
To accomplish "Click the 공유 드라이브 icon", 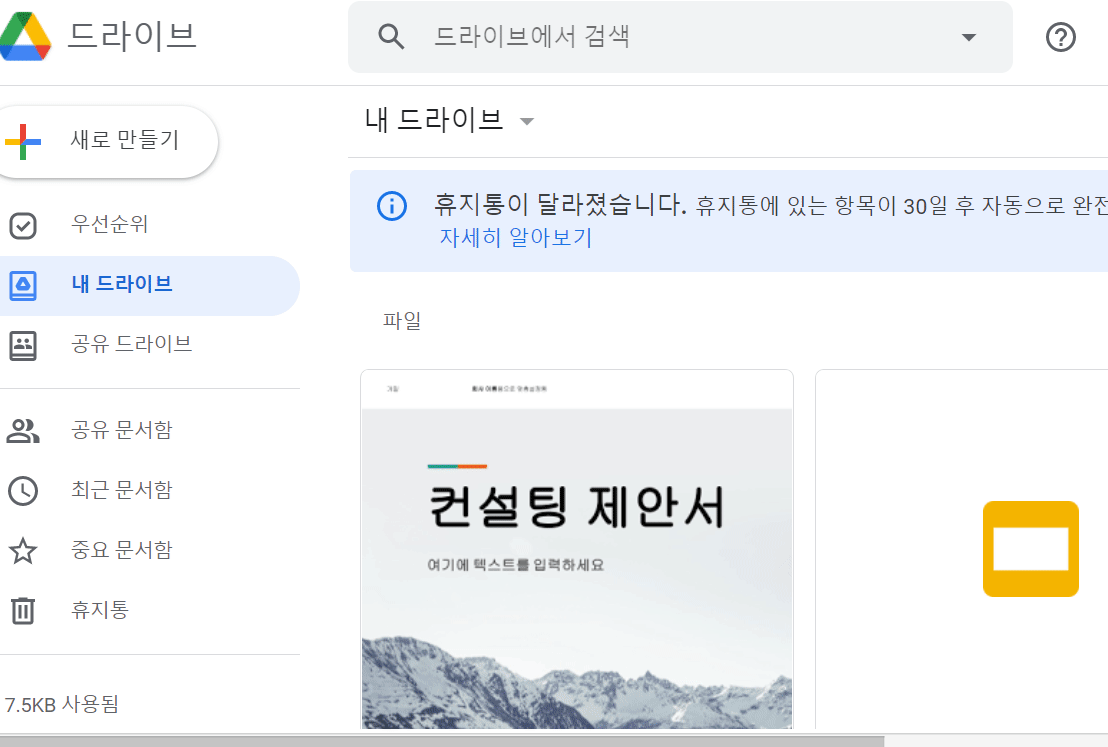I will coord(23,346).
